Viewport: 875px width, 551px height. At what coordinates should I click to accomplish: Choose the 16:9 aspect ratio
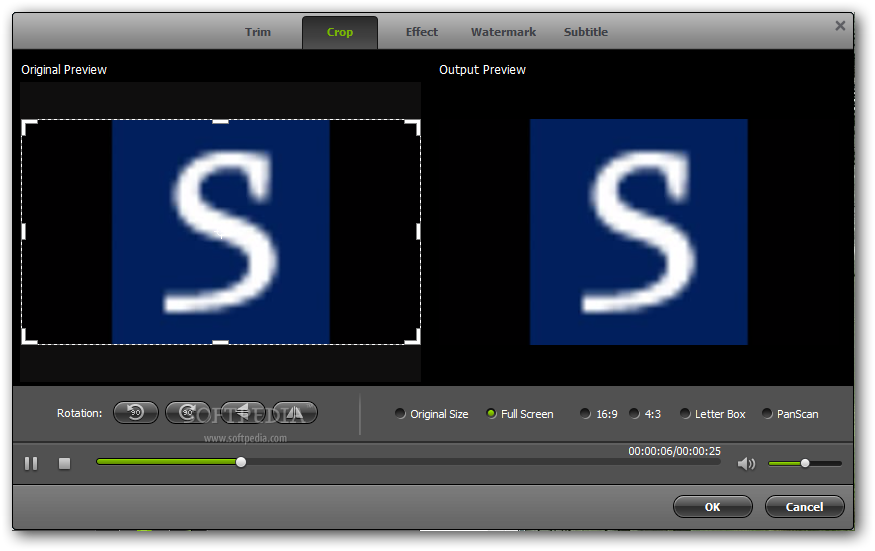click(598, 414)
